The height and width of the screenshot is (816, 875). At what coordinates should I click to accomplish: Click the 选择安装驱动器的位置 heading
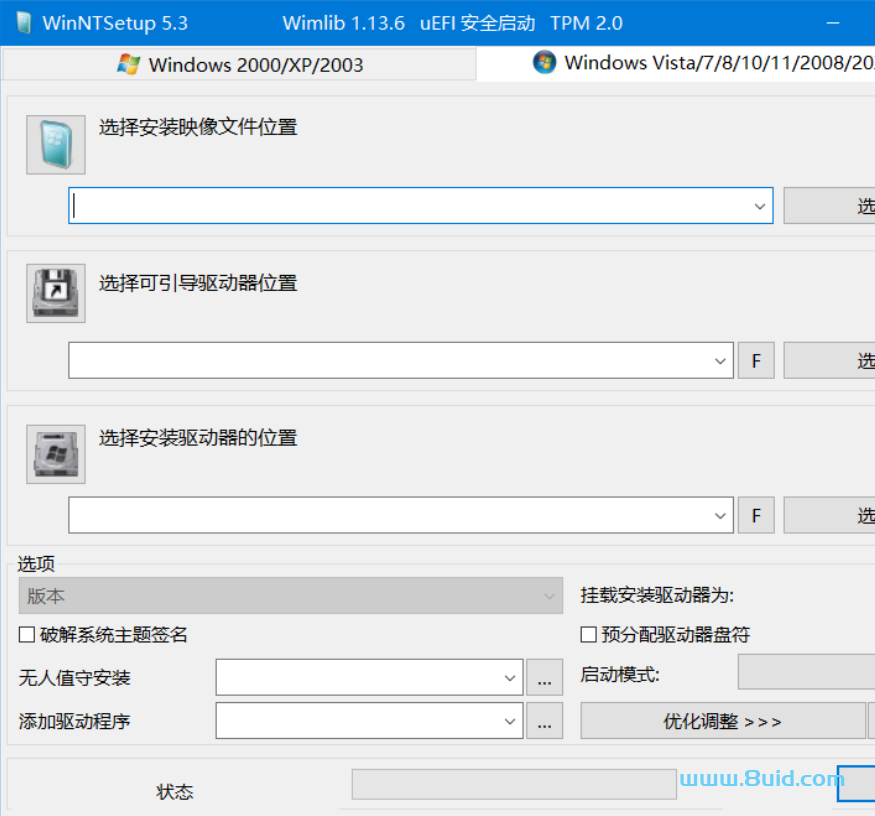click(198, 438)
